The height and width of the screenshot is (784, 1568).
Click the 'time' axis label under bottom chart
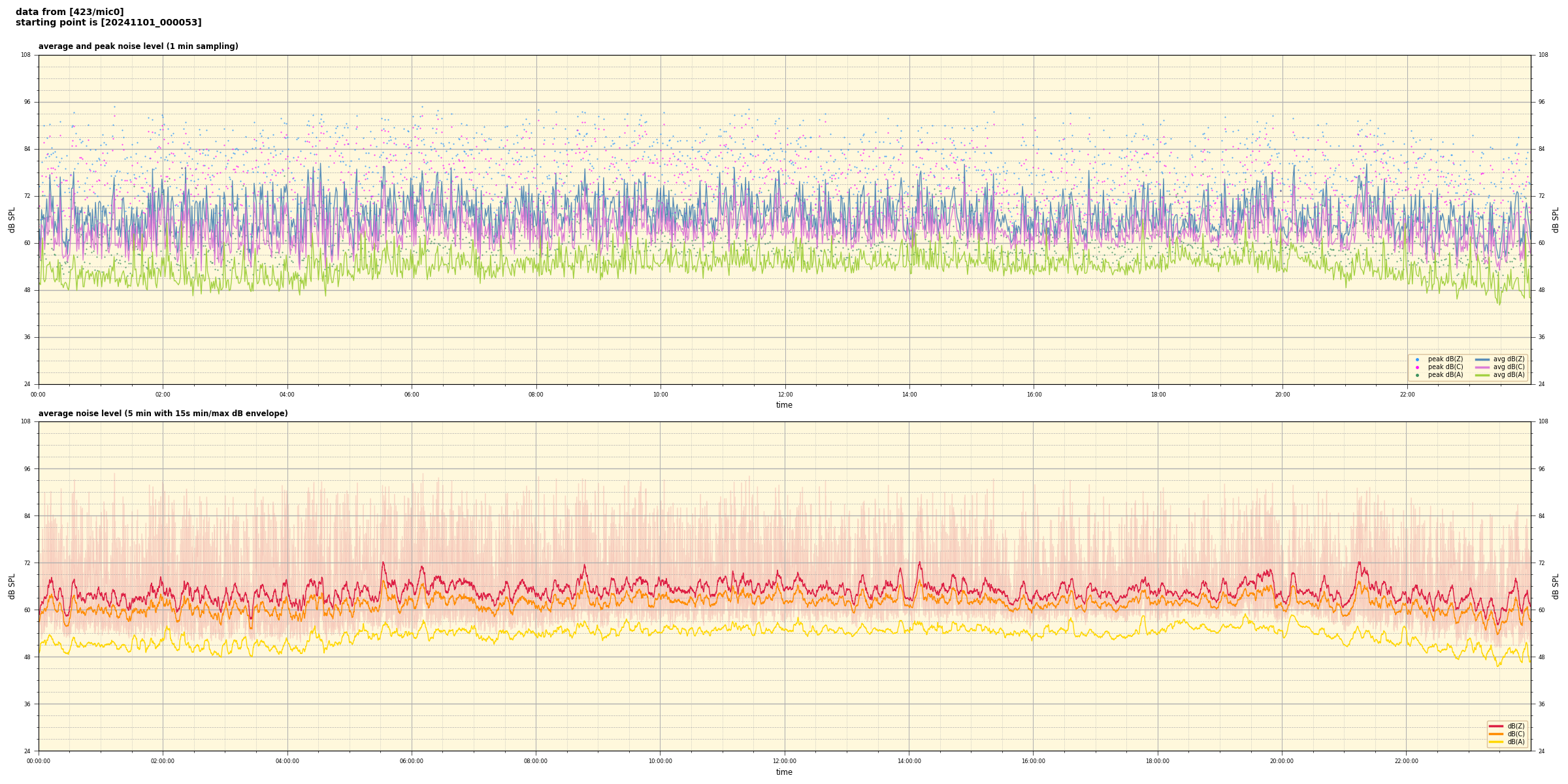[784, 772]
